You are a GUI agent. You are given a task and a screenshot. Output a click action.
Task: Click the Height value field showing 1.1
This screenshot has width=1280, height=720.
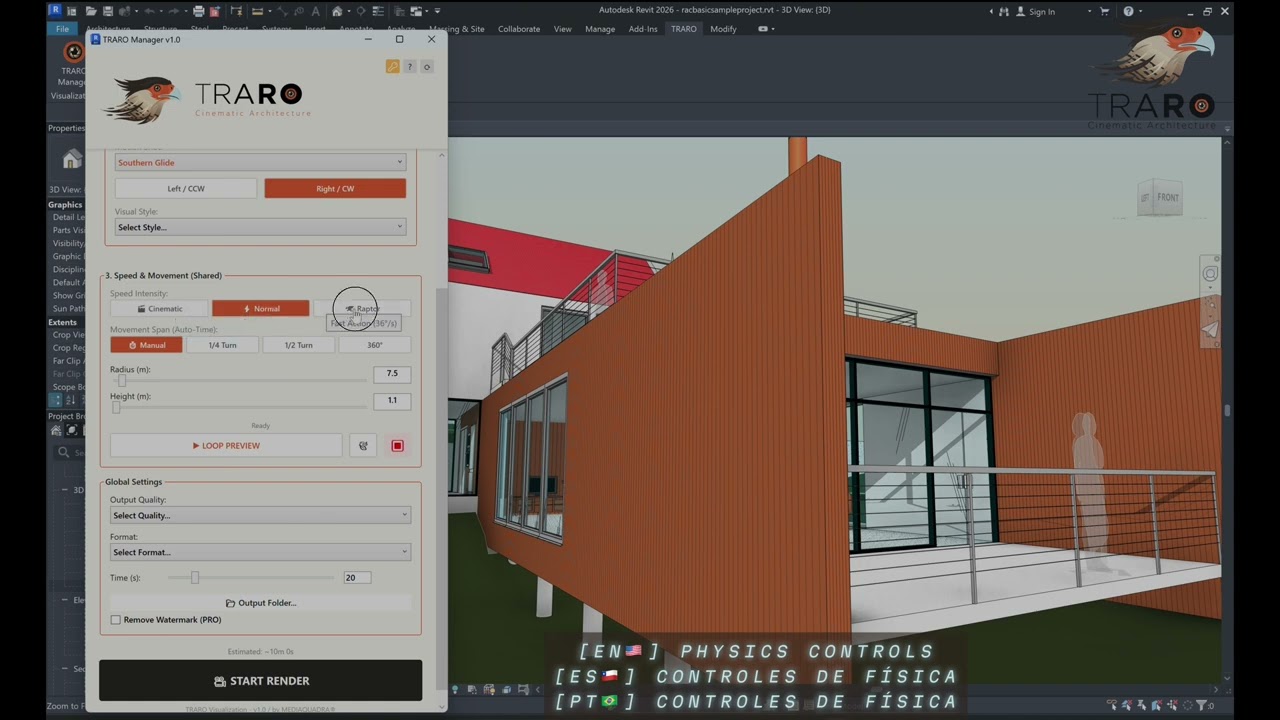tap(392, 400)
